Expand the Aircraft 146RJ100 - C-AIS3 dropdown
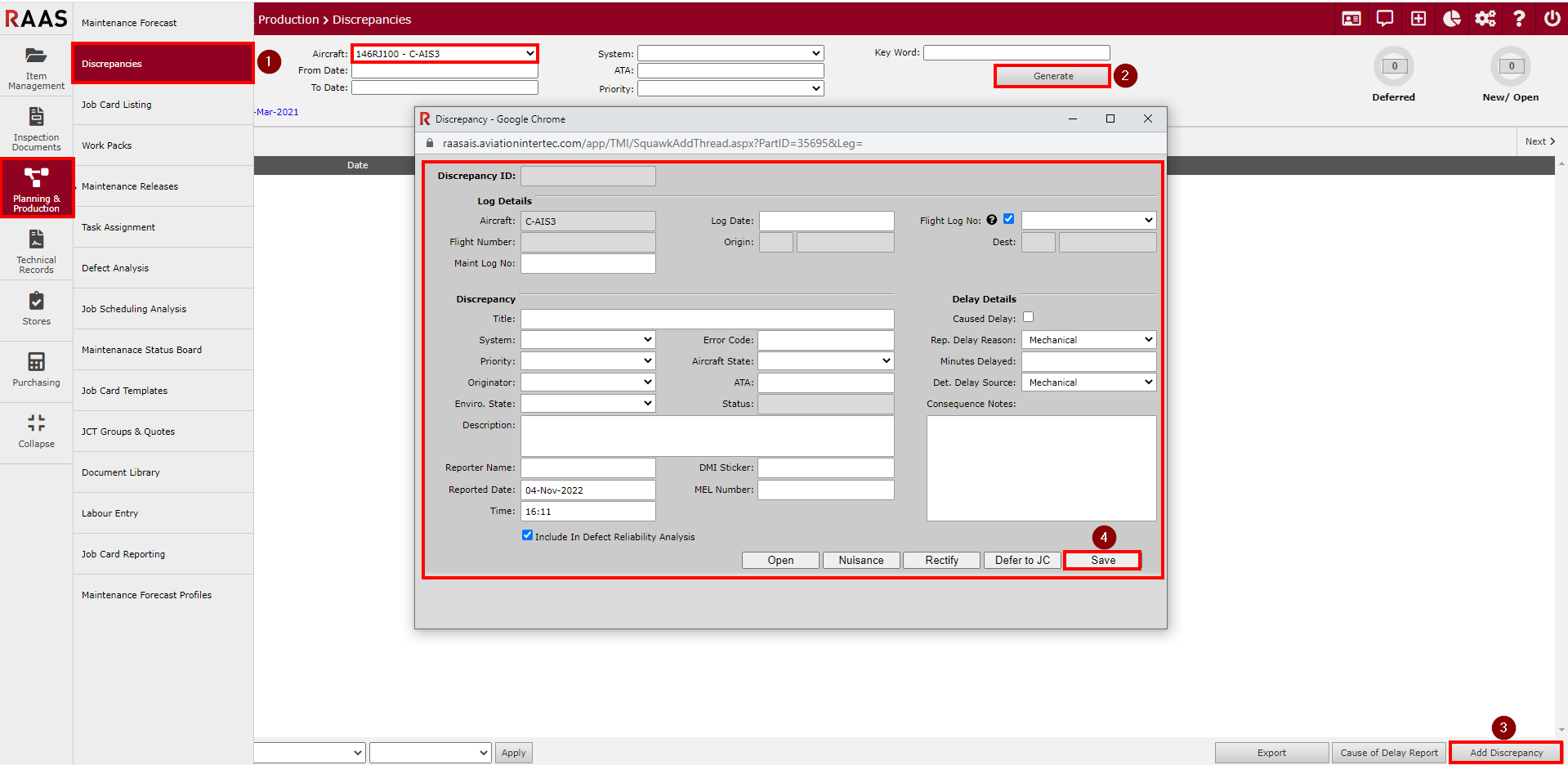 tap(444, 54)
